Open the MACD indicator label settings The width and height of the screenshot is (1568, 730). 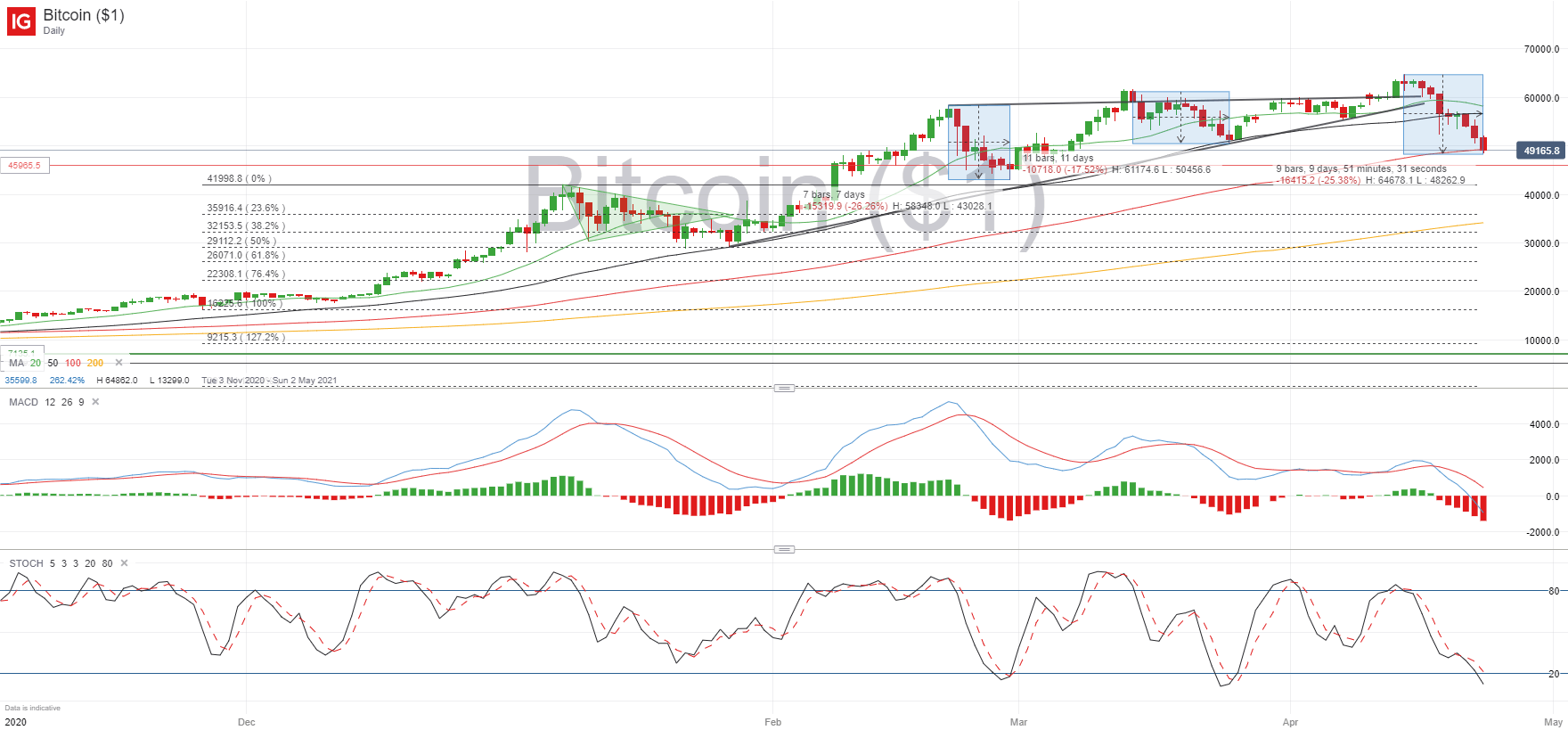tap(24, 402)
